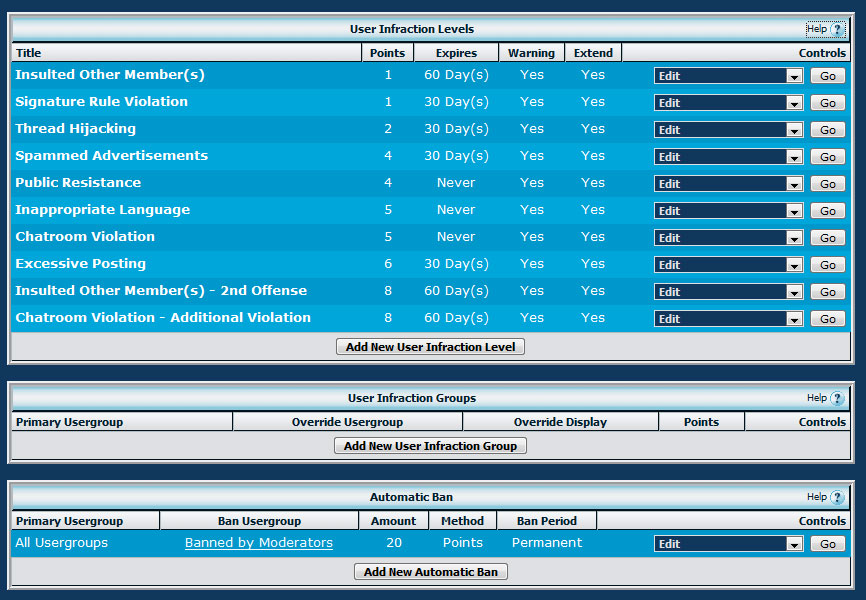866x600 pixels.
Task: Open controls dropdown for All Usergroups ban
Action: (728, 544)
